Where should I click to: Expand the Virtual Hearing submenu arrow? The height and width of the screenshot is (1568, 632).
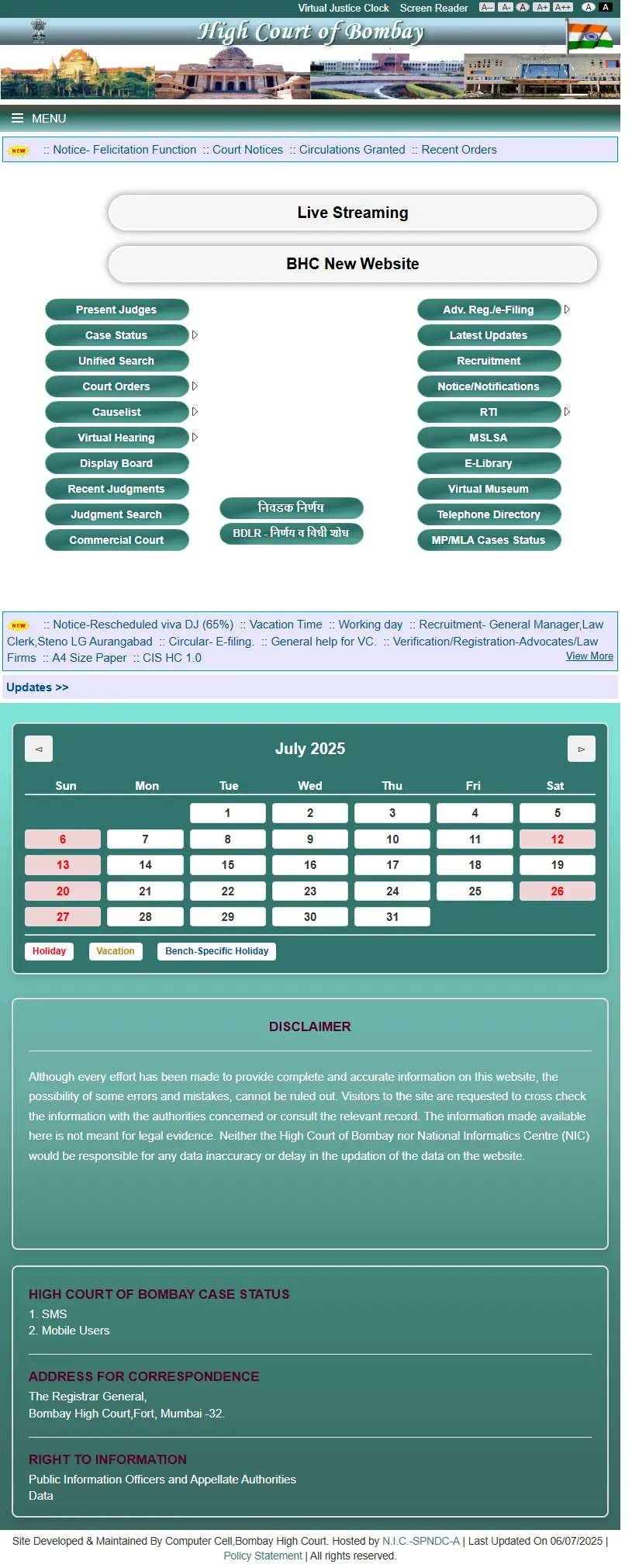(x=195, y=438)
